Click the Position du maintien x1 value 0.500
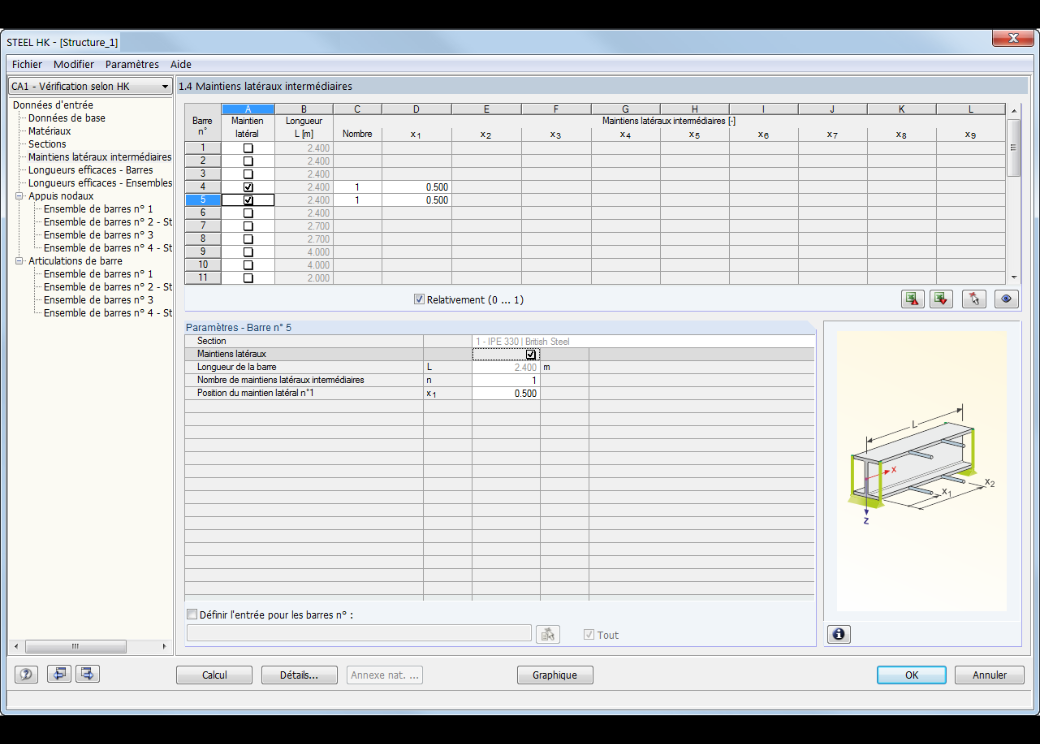 (506, 393)
